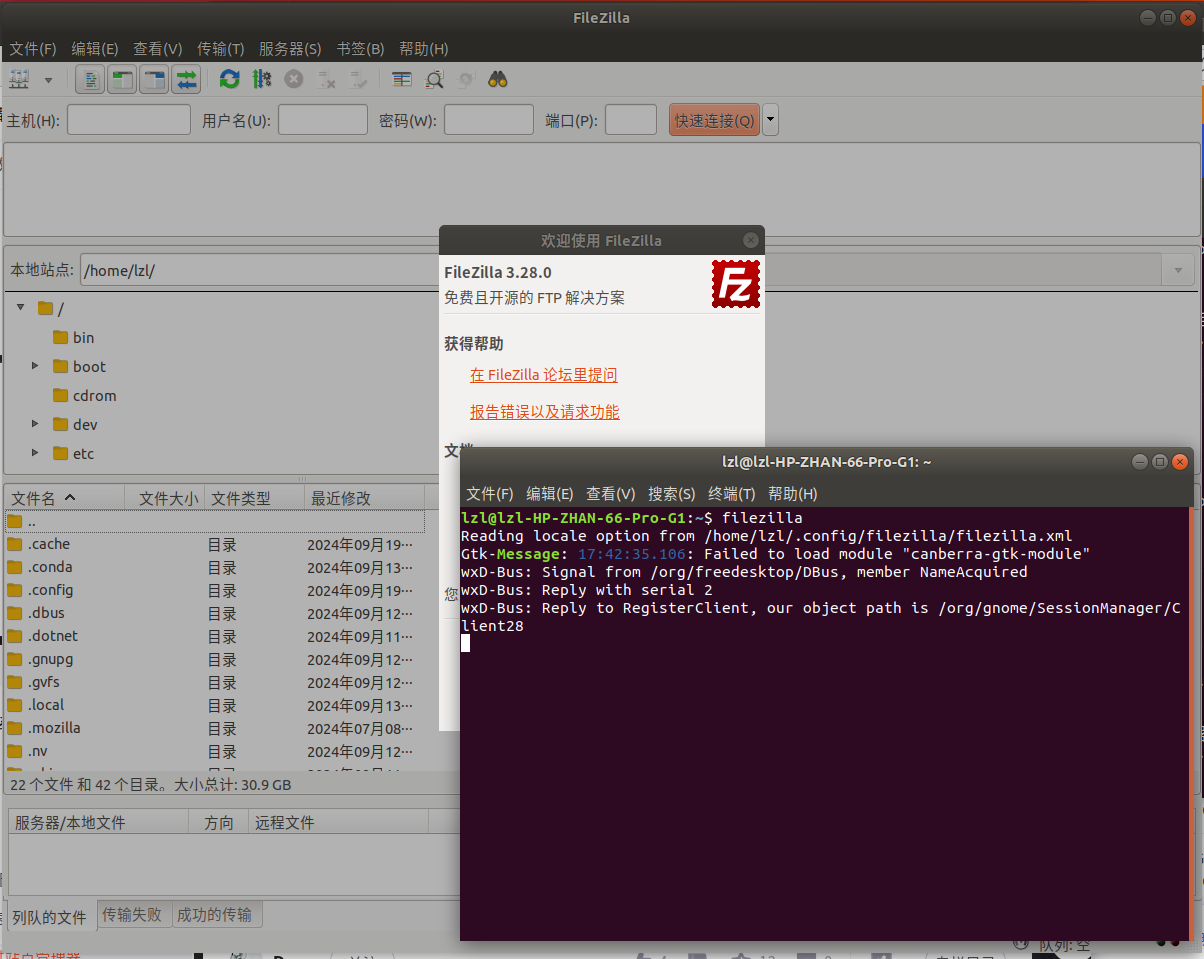
Task: Open the Site Manager
Action: pos(18,79)
